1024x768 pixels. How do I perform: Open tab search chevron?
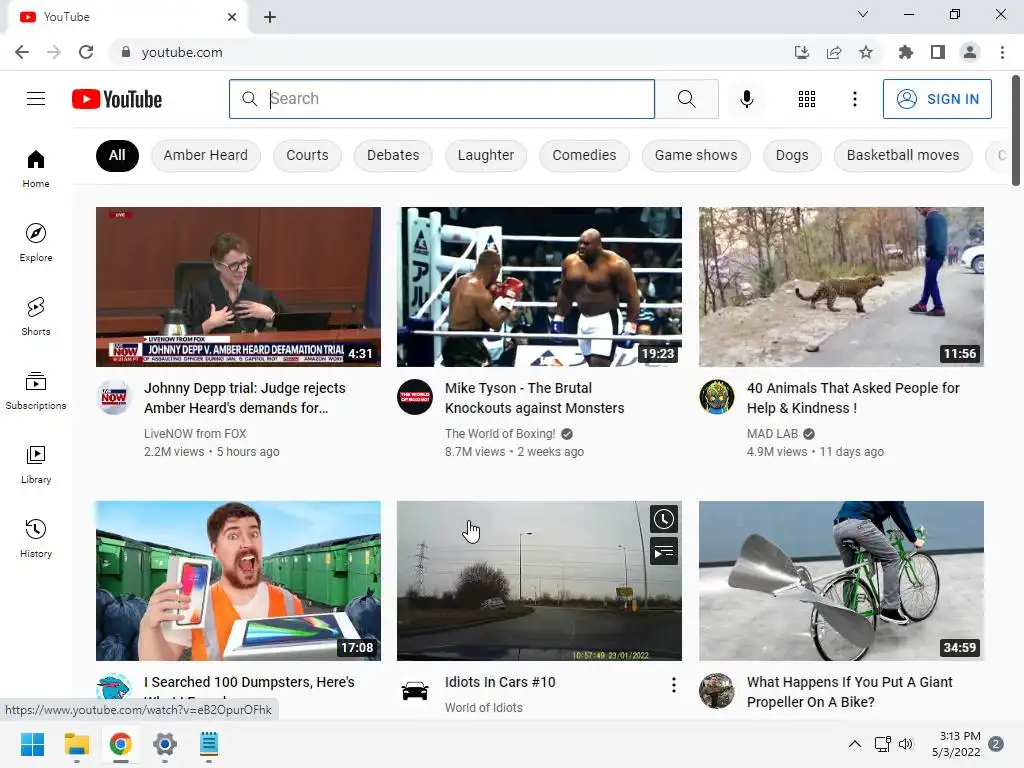[863, 14]
